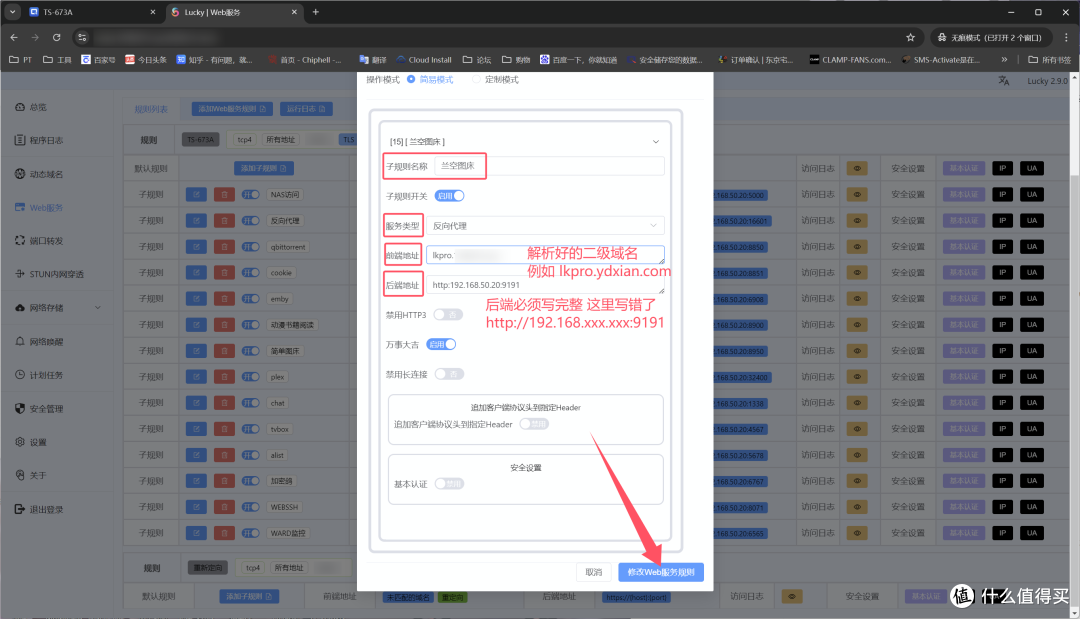Switch to the Lucky | Web服务 browser tab
The image size is (1080, 619).
[234, 12]
